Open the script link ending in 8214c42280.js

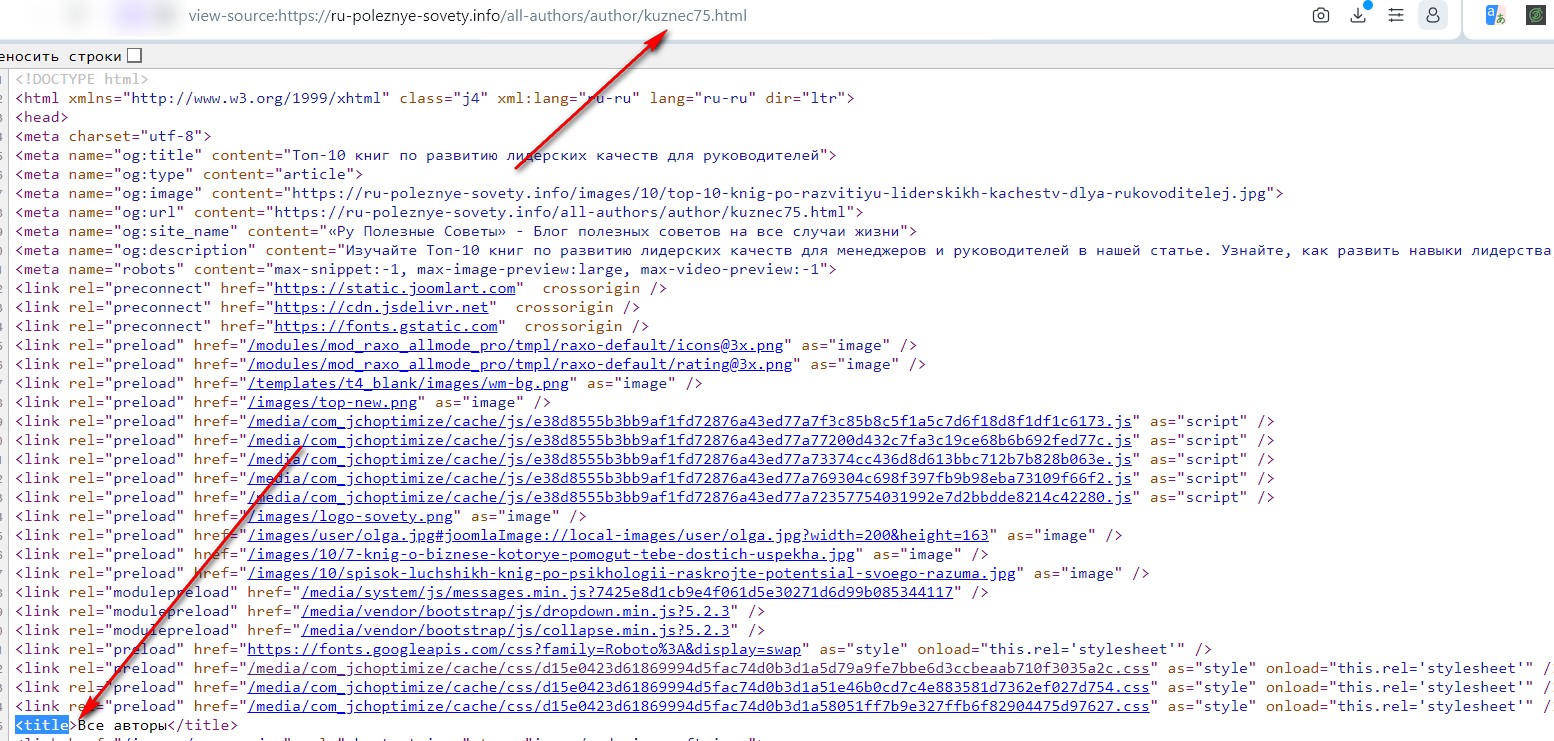pos(689,497)
